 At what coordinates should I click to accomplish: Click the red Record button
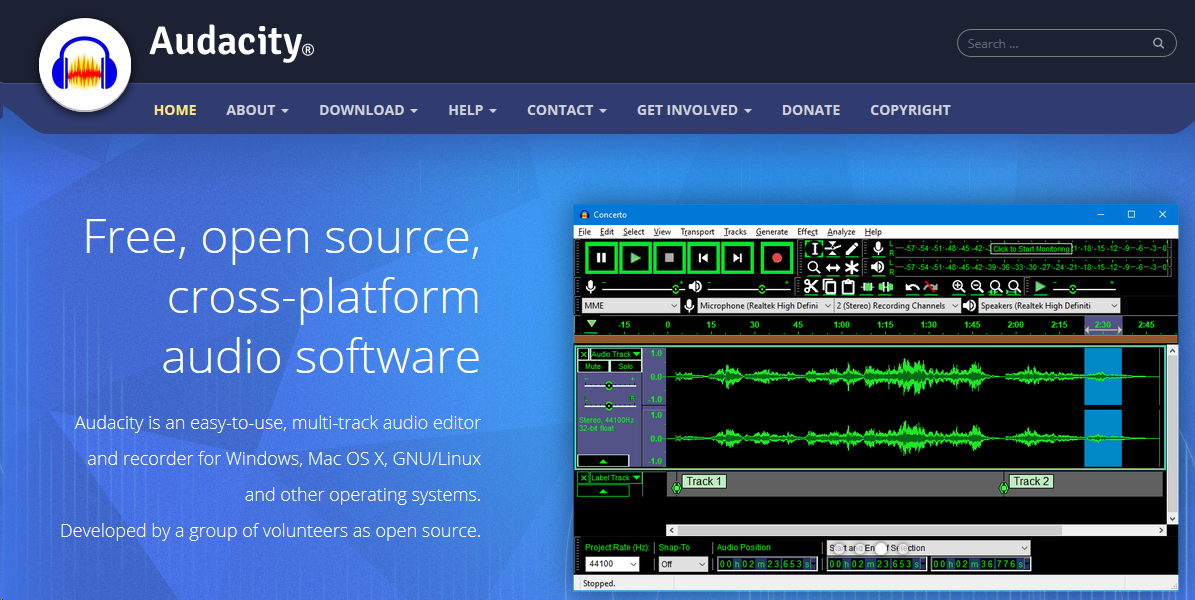777,258
